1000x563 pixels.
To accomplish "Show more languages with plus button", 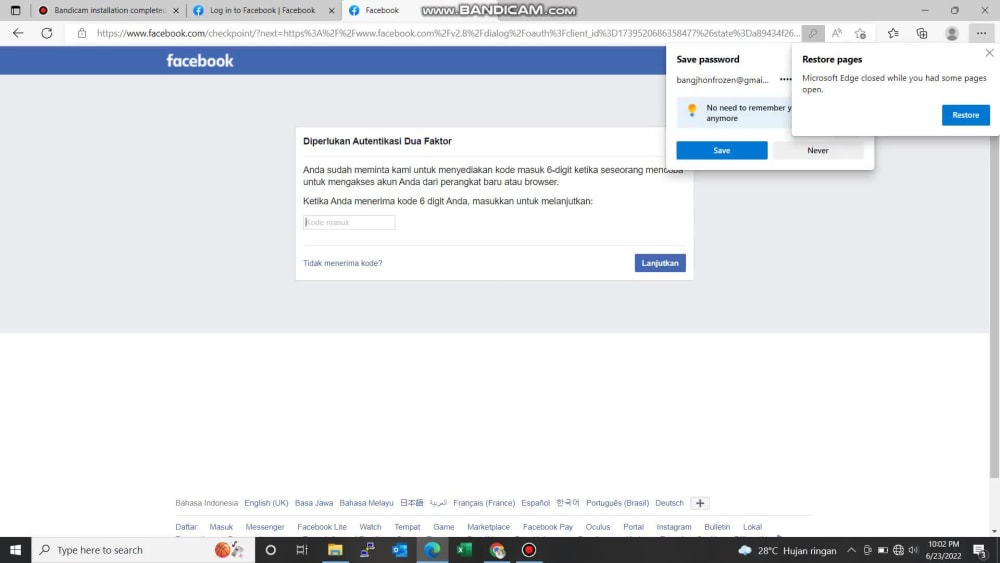I will coord(700,503).
